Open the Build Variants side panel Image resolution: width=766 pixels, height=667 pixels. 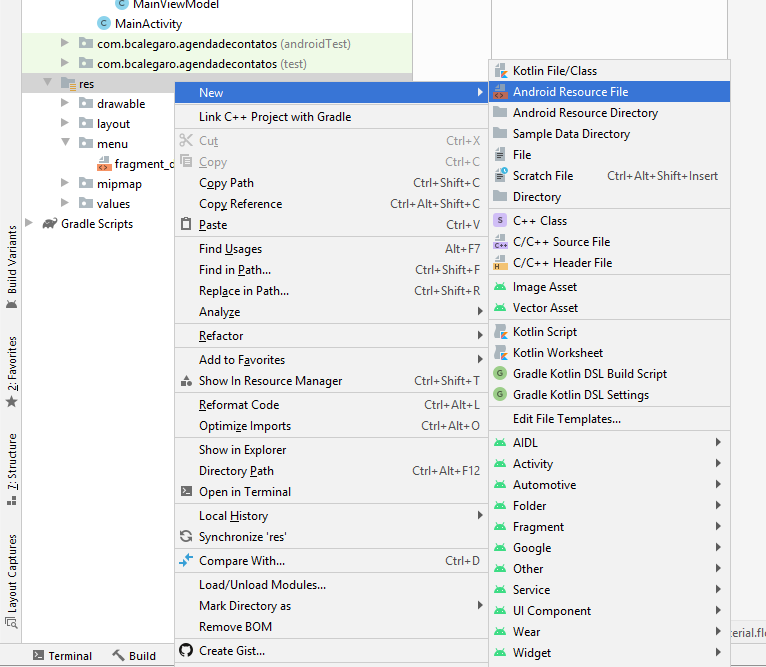[12, 259]
